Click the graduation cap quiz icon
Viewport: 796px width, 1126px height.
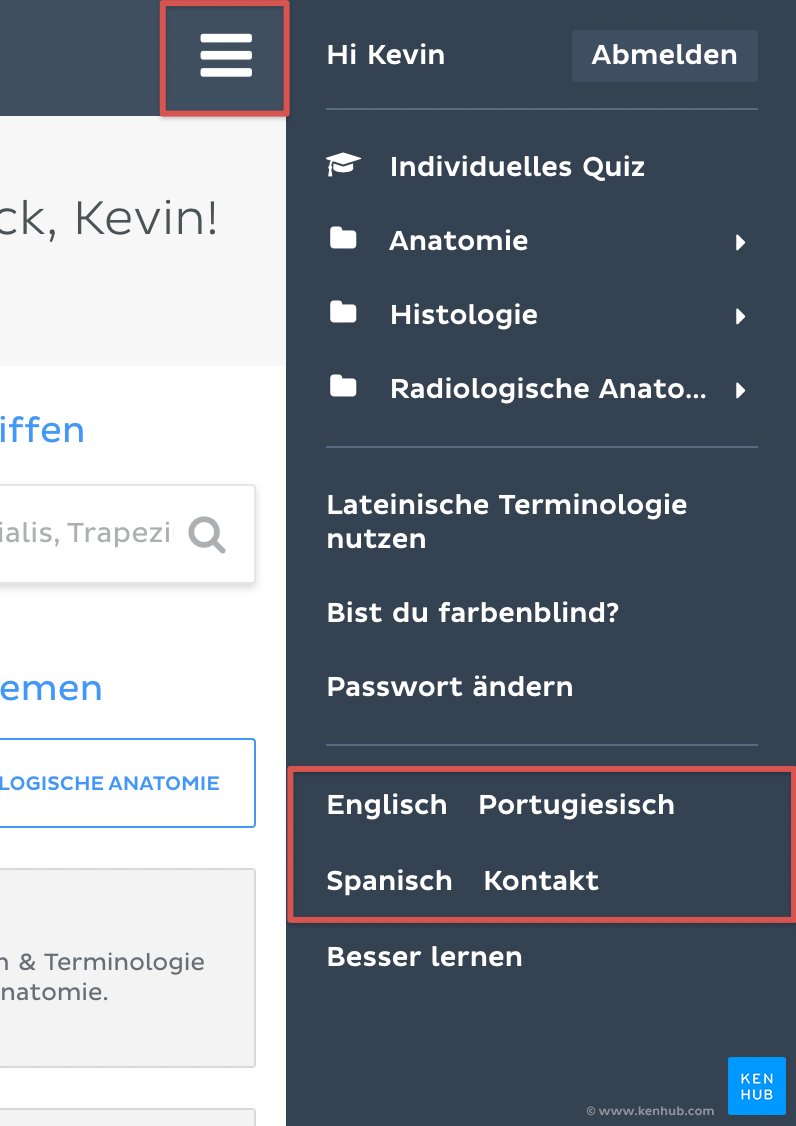click(x=343, y=165)
